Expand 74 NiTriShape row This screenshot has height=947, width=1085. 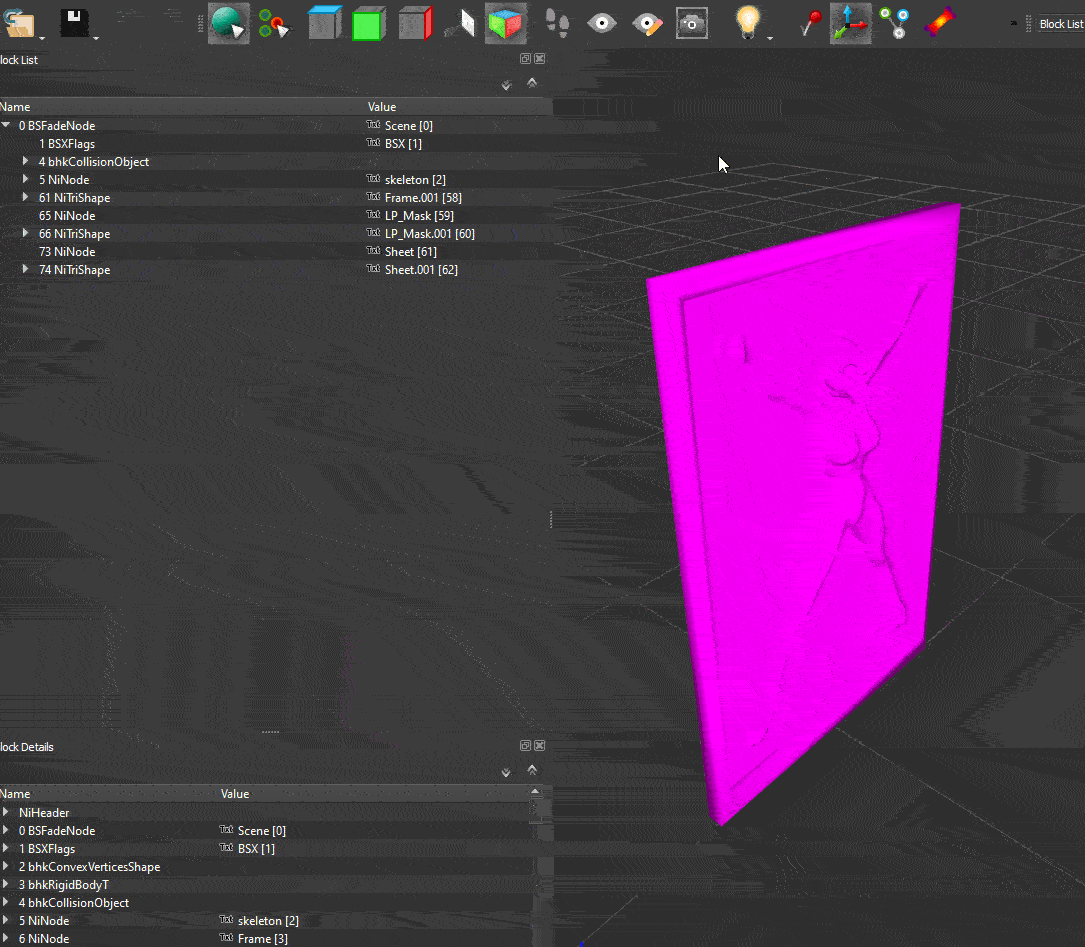coord(26,269)
